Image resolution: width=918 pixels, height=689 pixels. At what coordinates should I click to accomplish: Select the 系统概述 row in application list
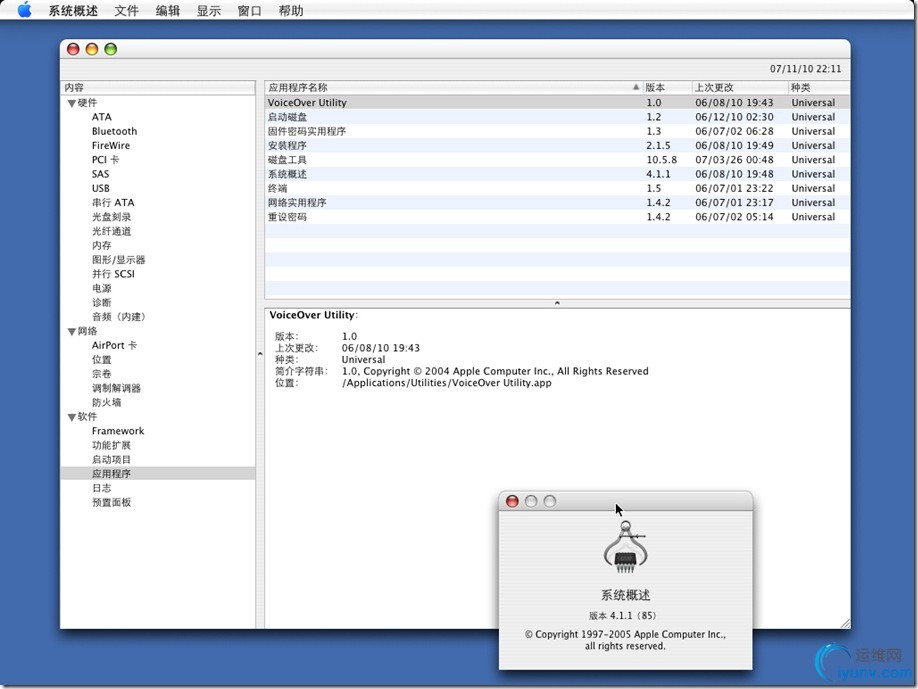557,174
